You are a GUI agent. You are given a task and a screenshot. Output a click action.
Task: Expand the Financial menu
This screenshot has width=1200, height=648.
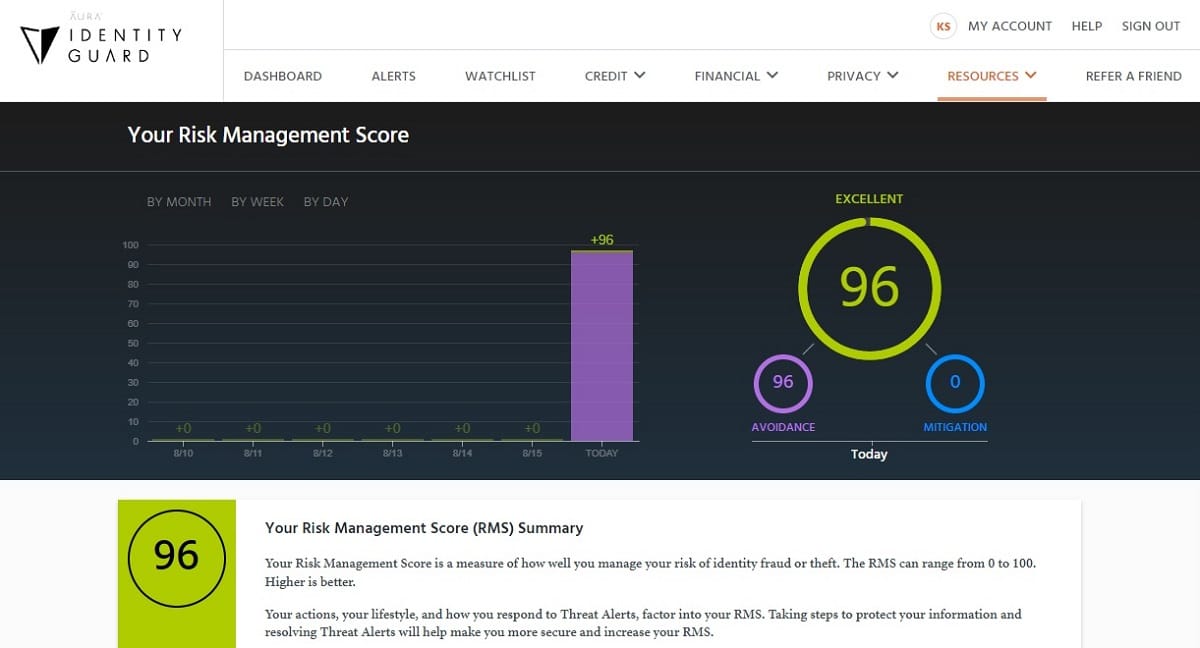(736, 76)
